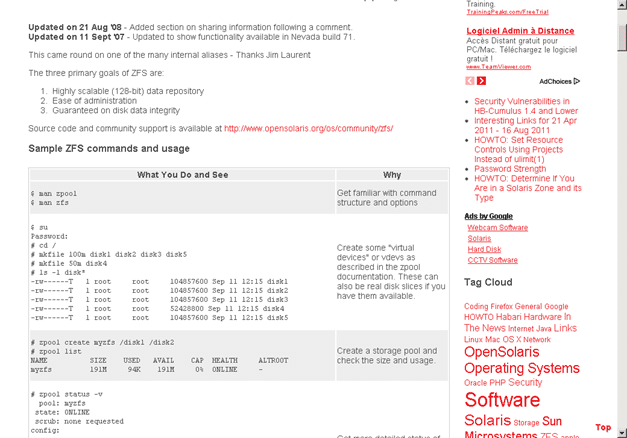Click the 'Why' column header
627x438 pixels.
tap(392, 175)
